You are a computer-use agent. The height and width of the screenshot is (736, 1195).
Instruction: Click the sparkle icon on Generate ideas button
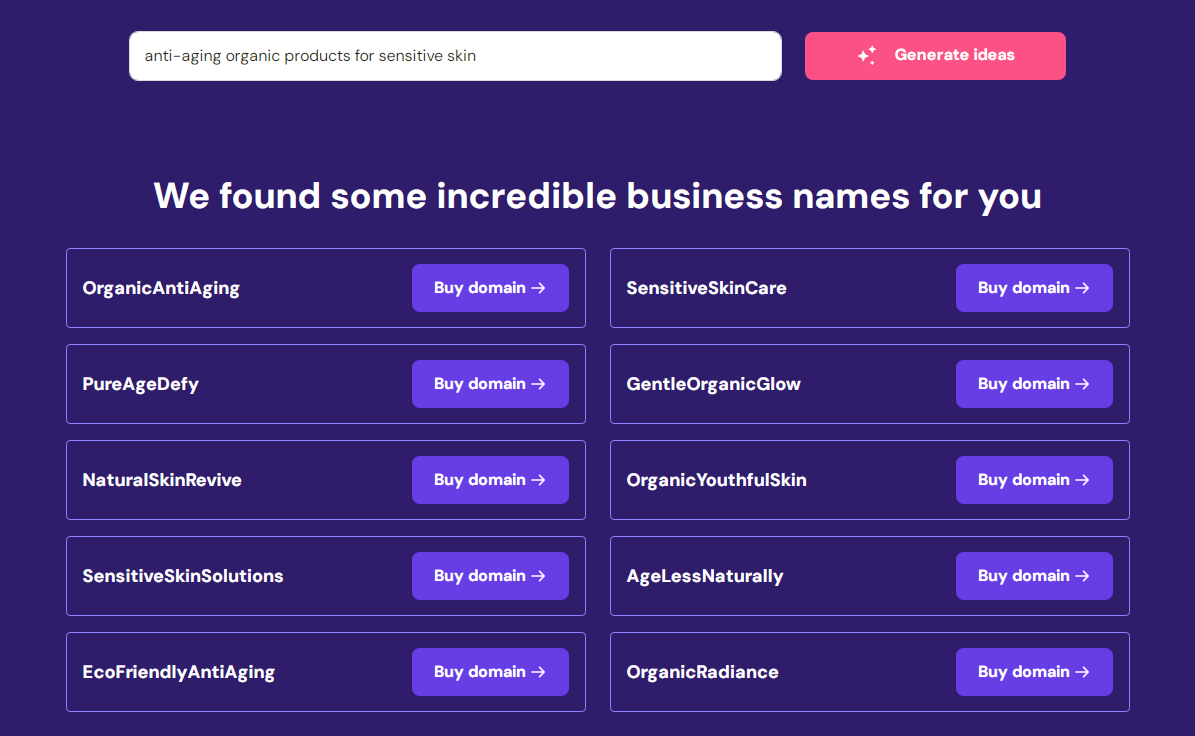point(867,55)
